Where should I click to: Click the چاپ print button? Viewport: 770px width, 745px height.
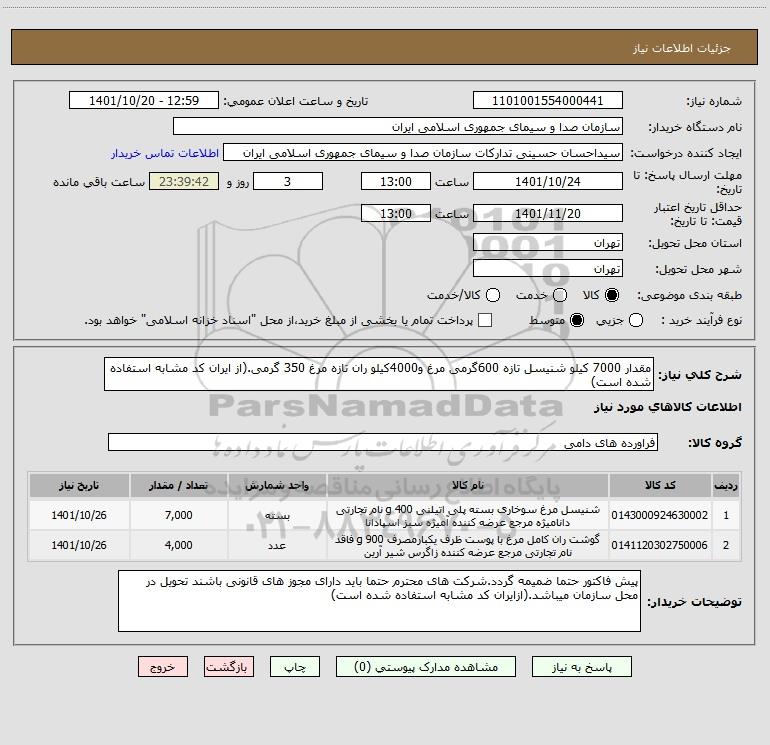[x=295, y=667]
